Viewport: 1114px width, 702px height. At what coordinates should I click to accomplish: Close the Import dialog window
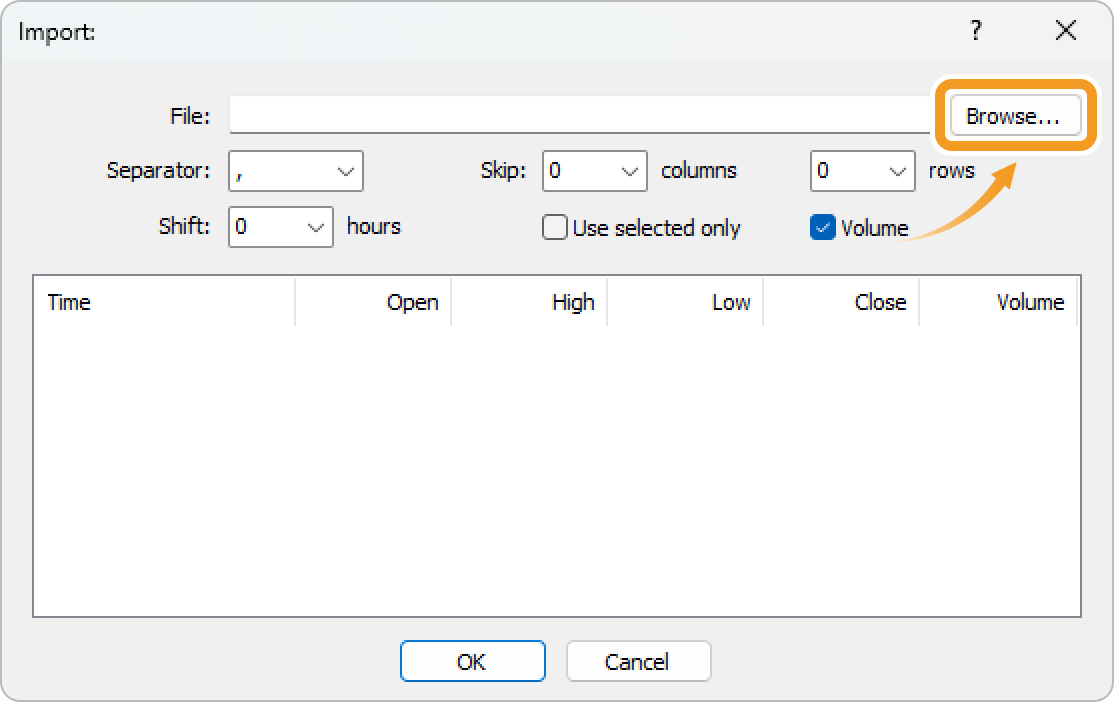tap(1066, 31)
